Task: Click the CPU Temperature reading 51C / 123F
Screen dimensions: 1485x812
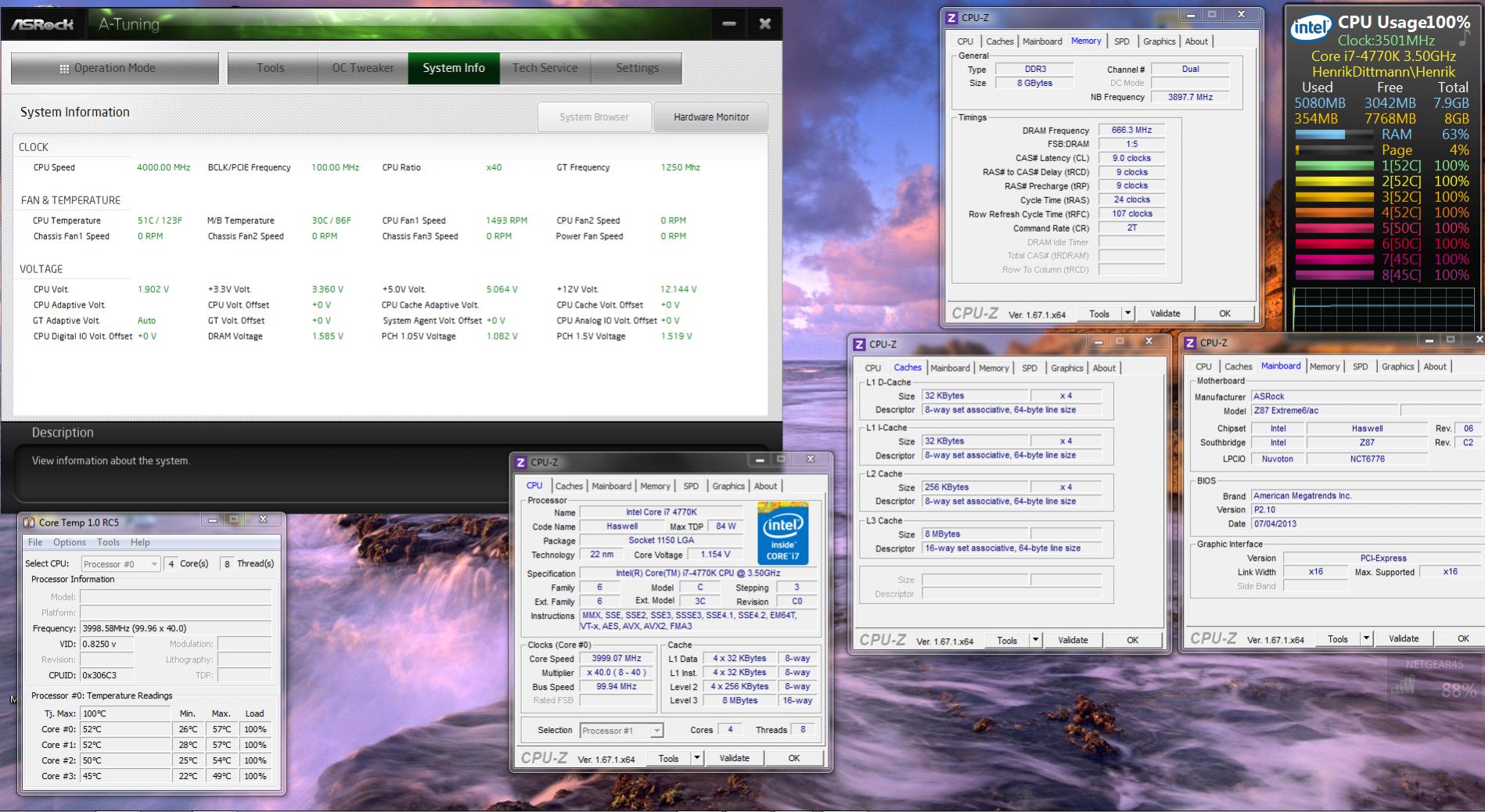Action: coord(160,221)
